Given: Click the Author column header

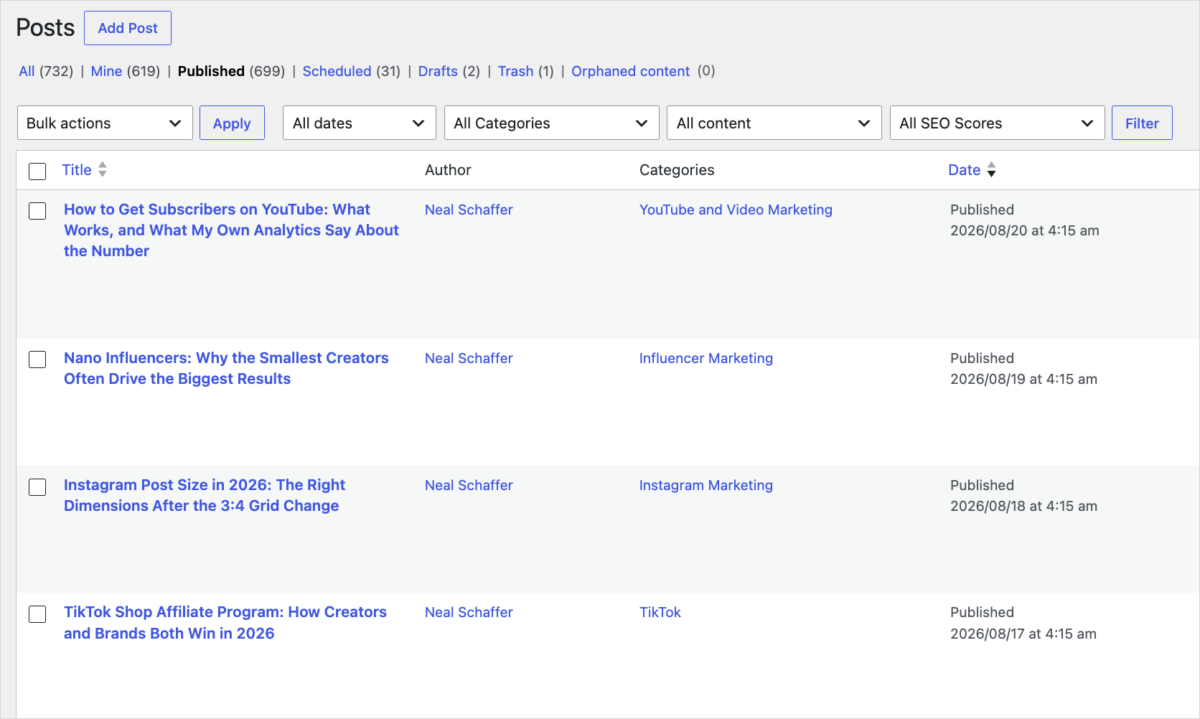Looking at the screenshot, I should (448, 170).
